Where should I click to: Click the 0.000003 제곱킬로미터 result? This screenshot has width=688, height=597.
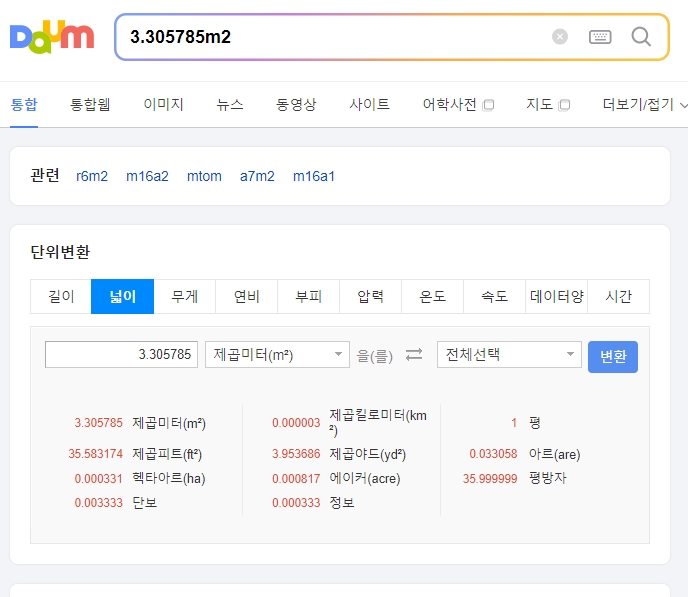(x=349, y=423)
